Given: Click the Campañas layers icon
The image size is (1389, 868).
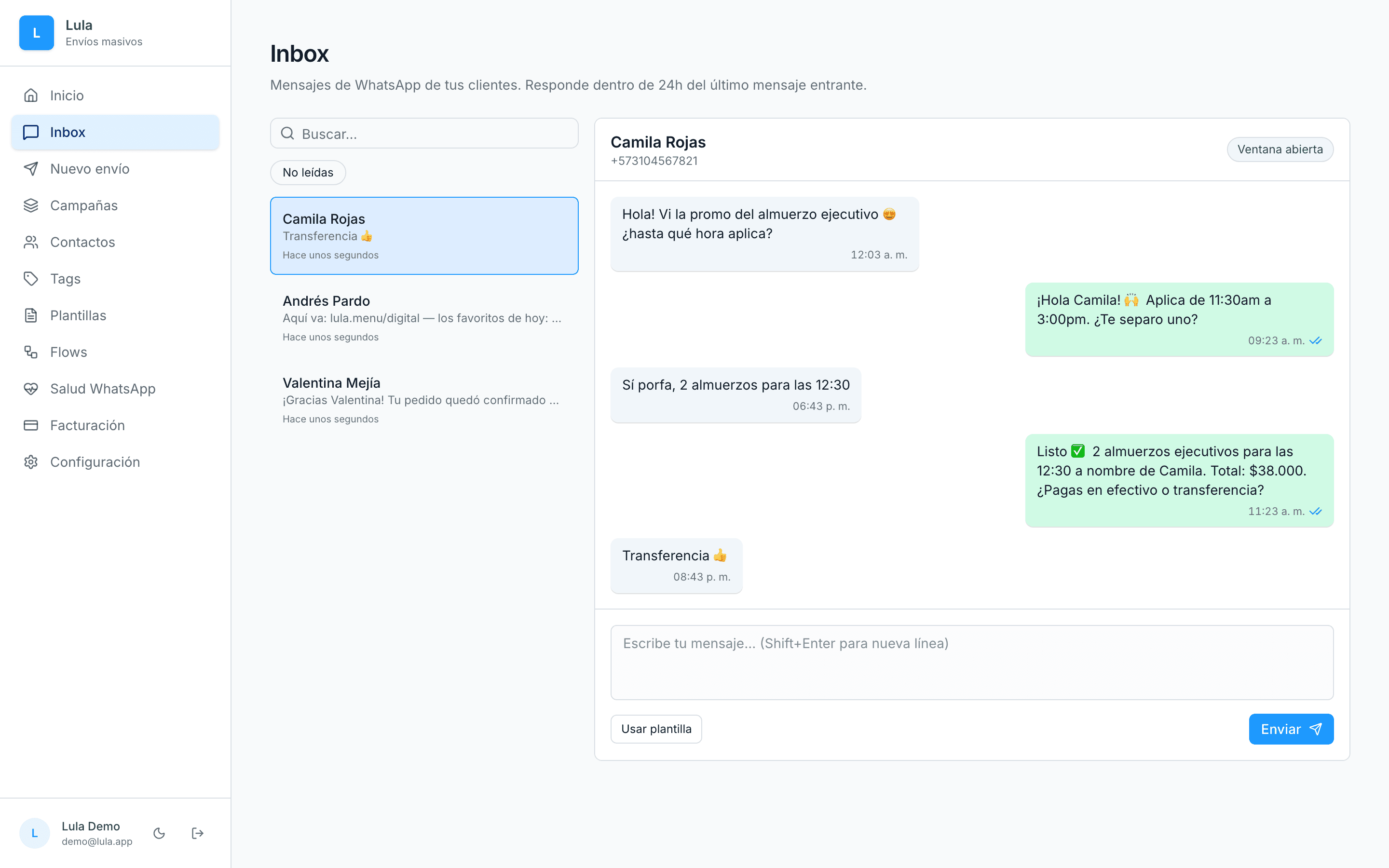Looking at the screenshot, I should tap(31, 205).
